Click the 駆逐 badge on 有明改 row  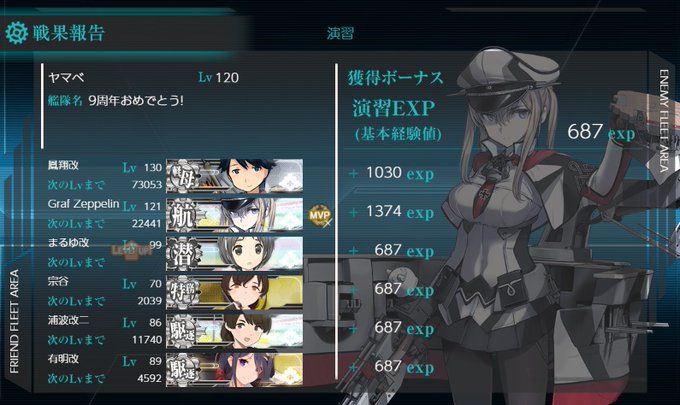pos(183,370)
